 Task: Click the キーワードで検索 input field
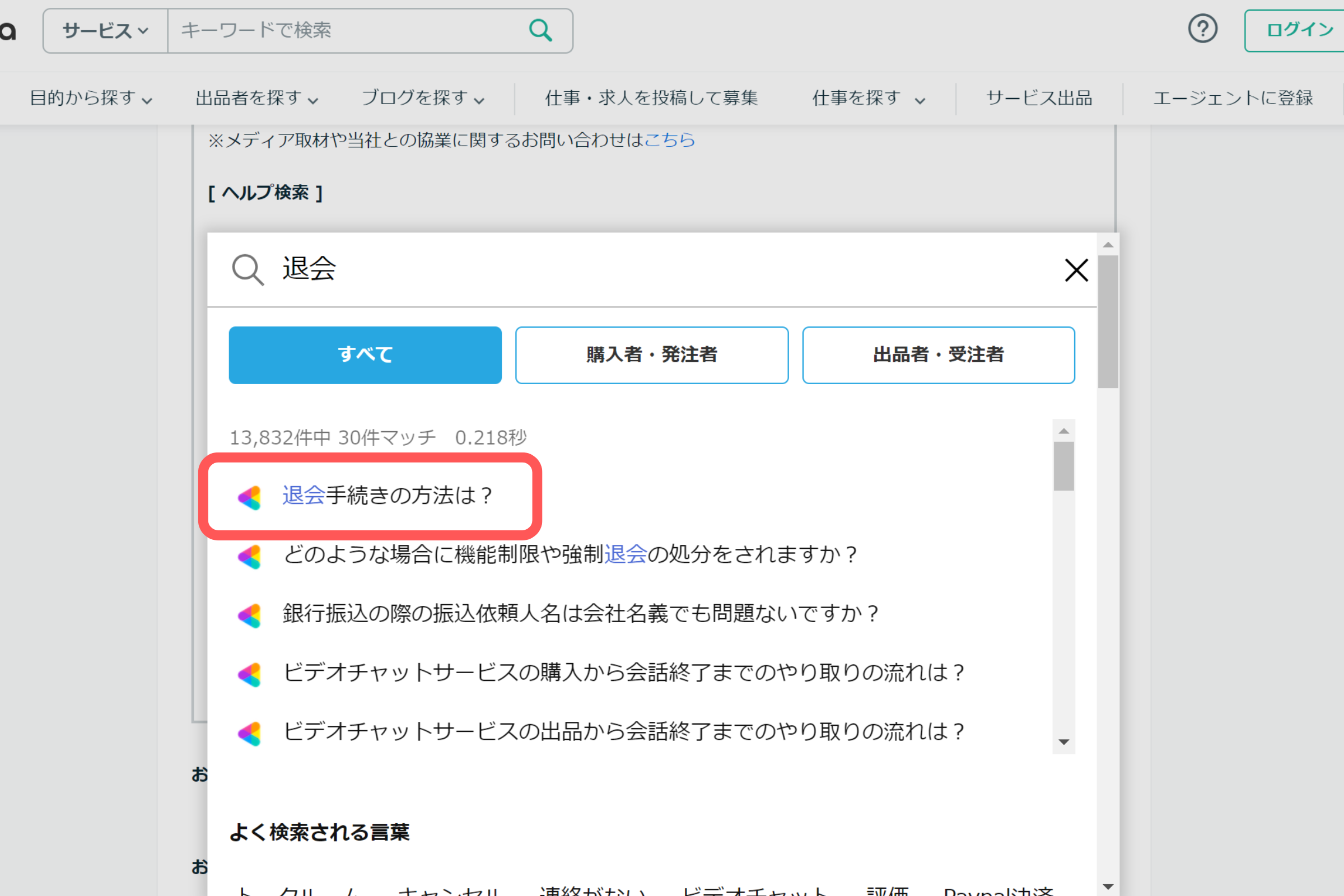348,30
